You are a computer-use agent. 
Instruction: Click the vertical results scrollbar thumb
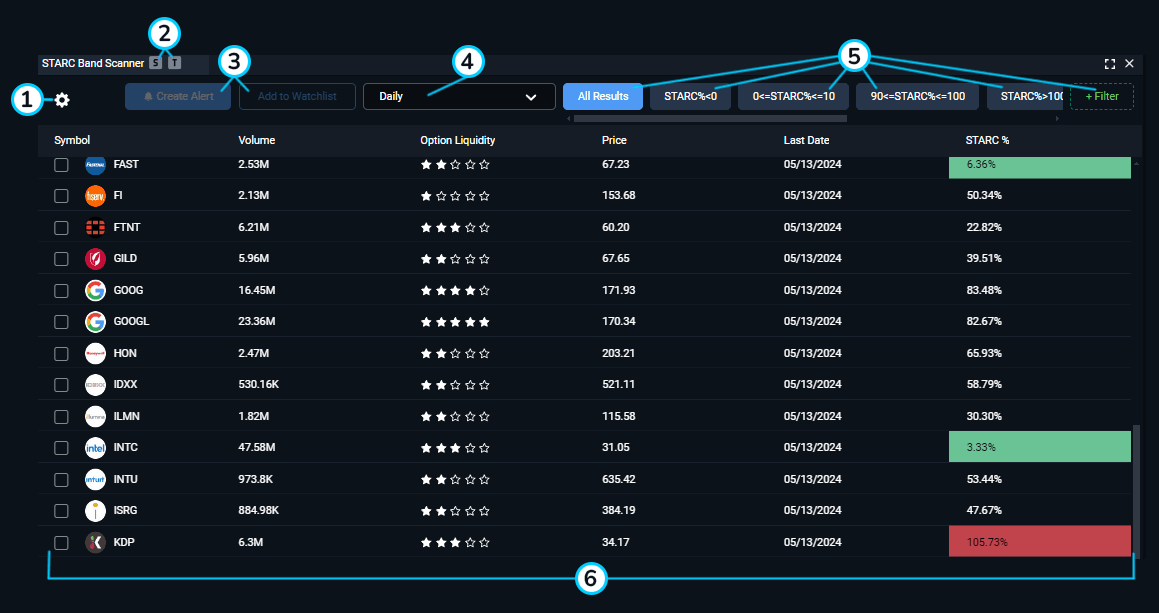tap(1137, 491)
